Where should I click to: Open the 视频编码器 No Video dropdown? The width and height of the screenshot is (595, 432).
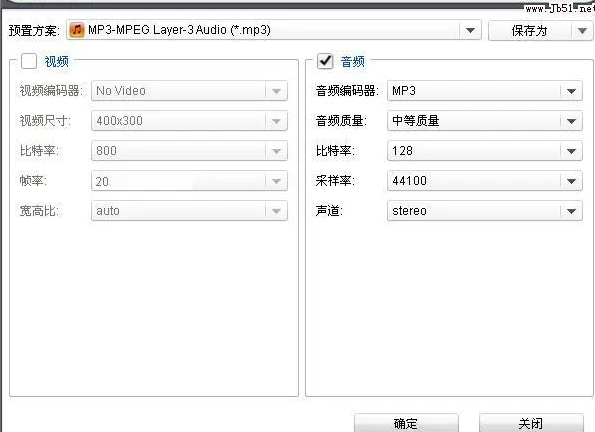189,91
